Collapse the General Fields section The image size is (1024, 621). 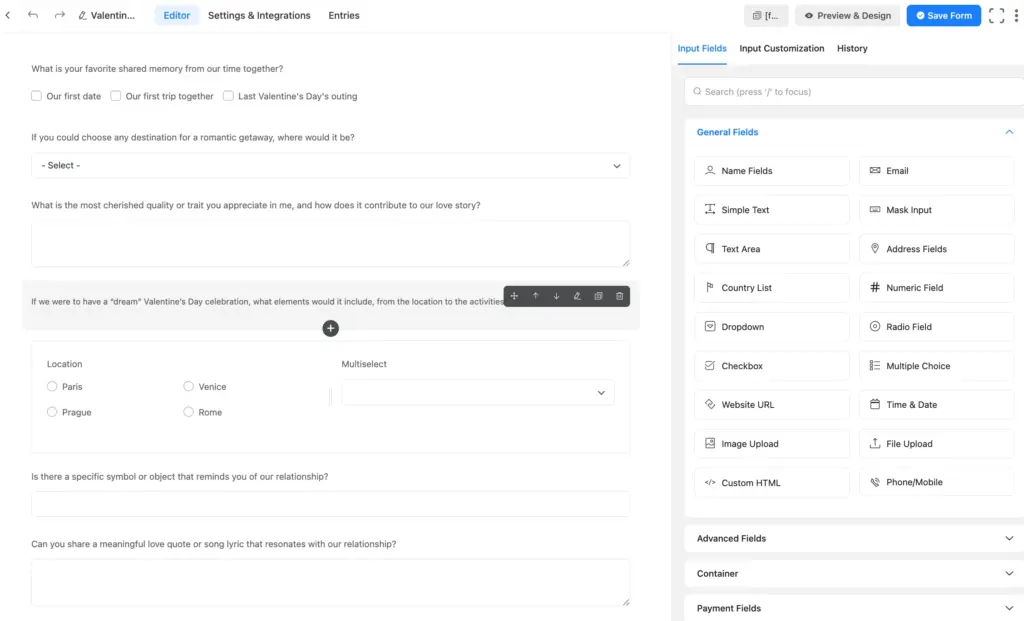pyautogui.click(x=1010, y=131)
